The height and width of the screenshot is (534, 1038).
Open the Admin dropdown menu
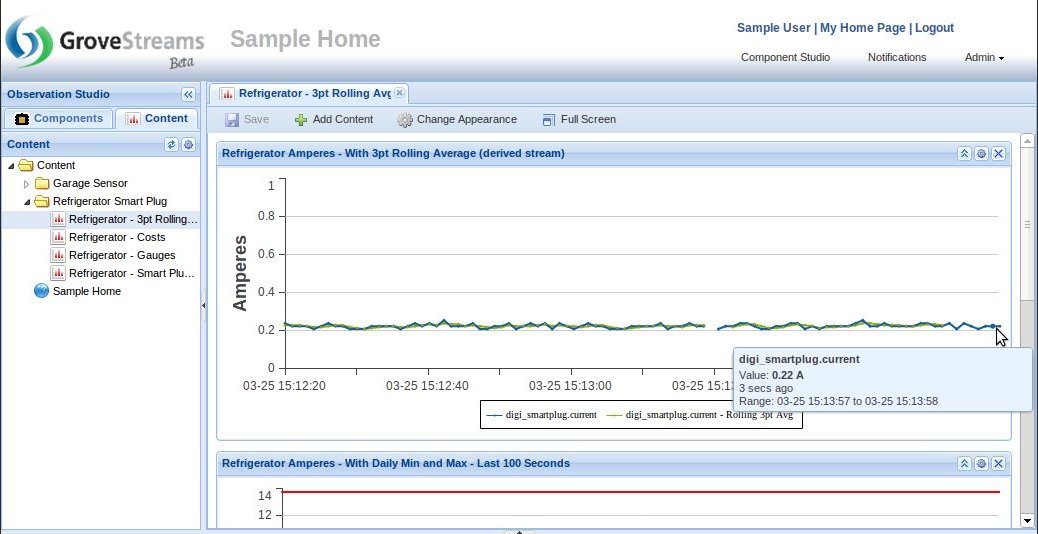(x=983, y=58)
